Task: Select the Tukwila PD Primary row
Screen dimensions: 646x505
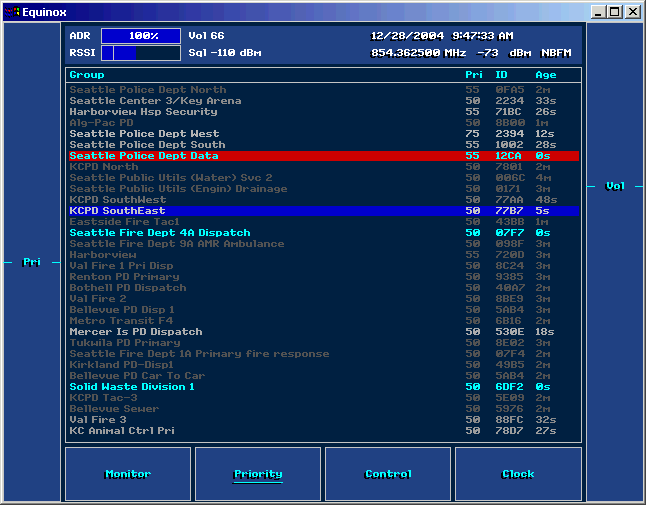Action: coord(324,343)
